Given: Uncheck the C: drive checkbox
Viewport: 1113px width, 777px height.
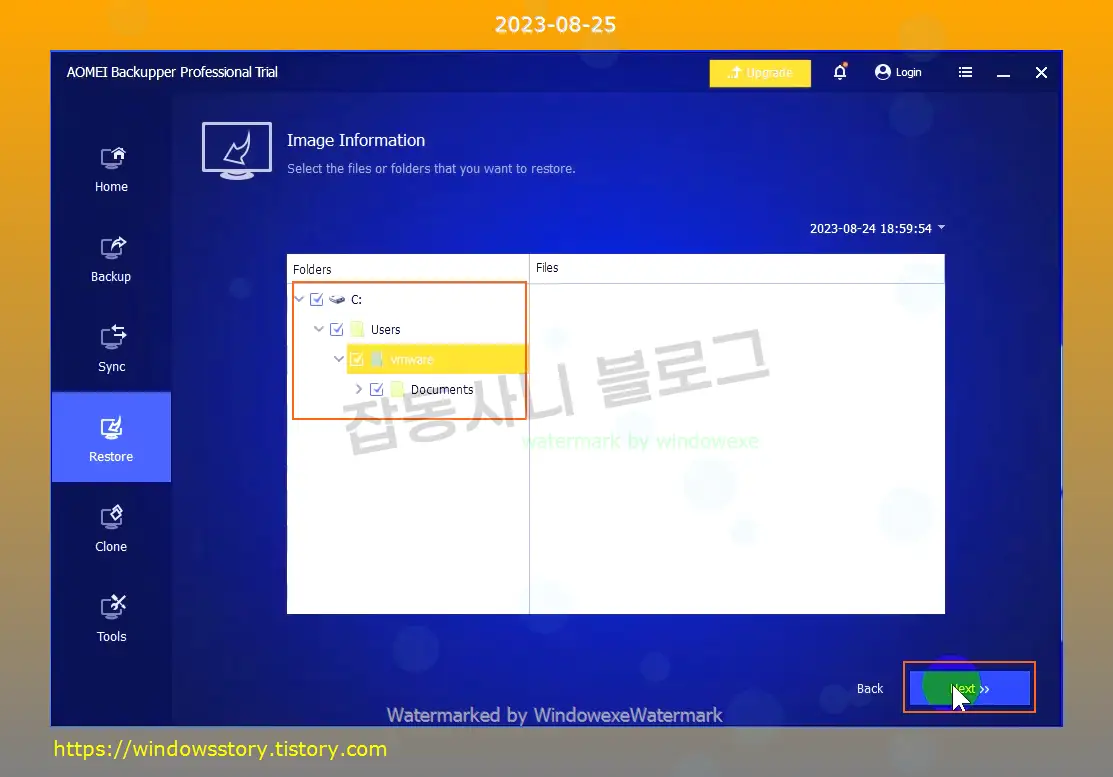Looking at the screenshot, I should click(317, 299).
